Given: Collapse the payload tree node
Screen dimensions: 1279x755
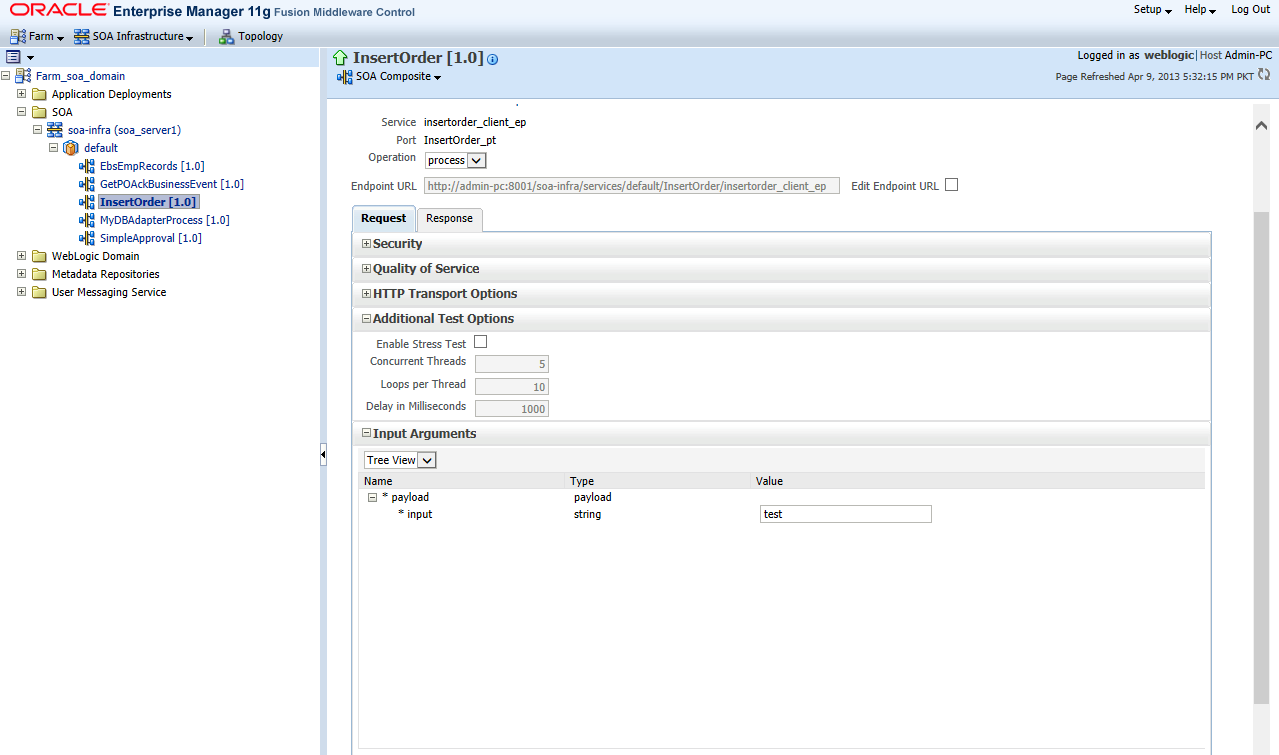Looking at the screenshot, I should tap(371, 497).
